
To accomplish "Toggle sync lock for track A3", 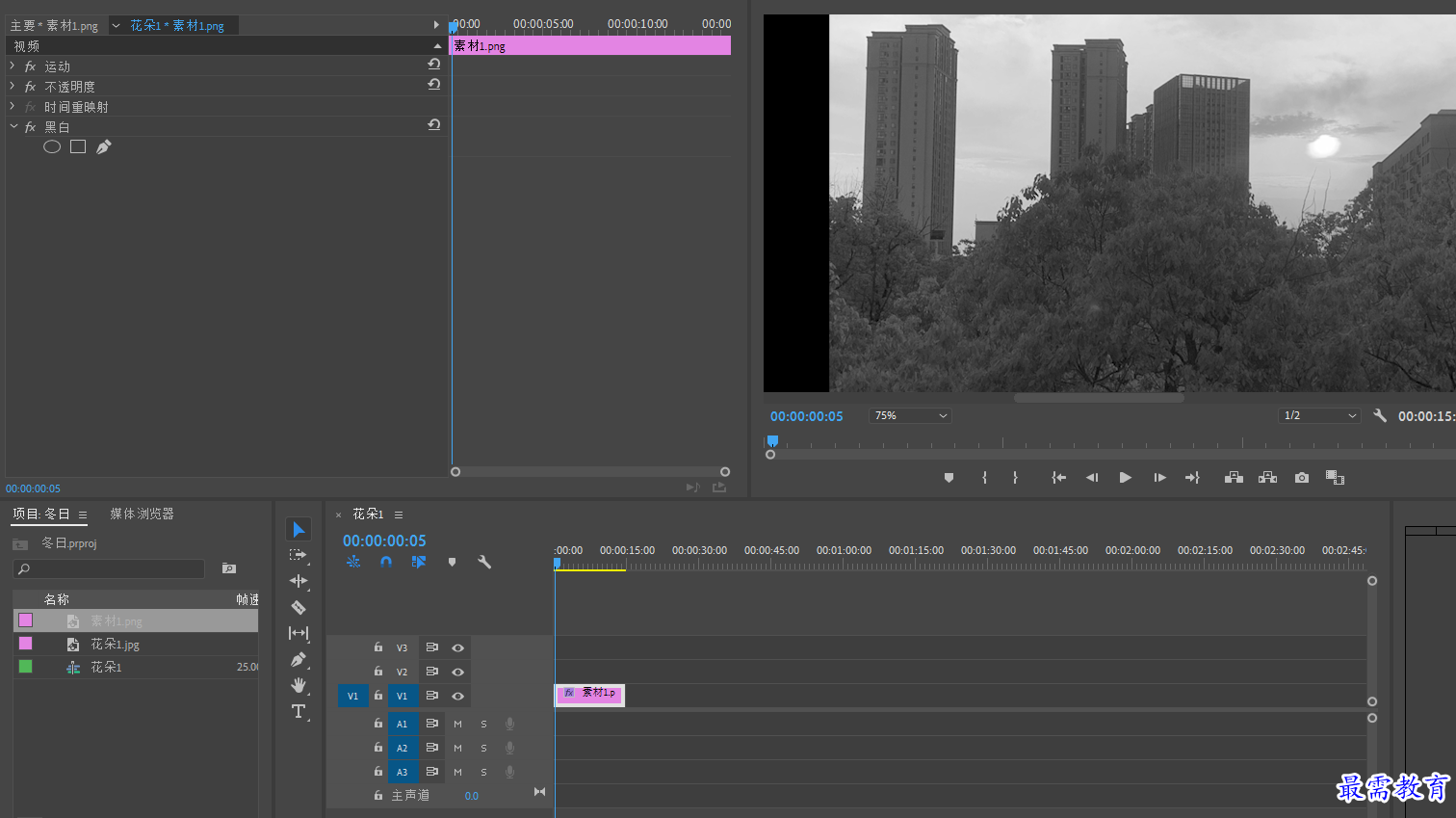I will coord(432,772).
